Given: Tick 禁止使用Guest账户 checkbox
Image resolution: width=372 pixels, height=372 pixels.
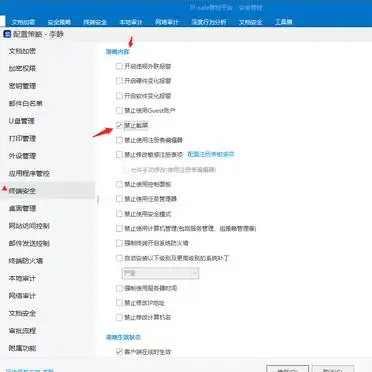Looking at the screenshot, I should point(119,110).
